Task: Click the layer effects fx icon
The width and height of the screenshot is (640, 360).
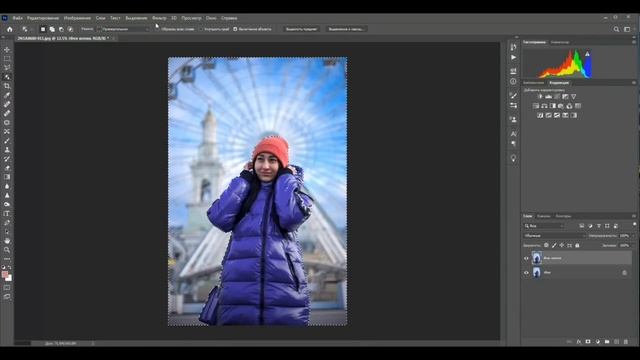Action: (578, 342)
